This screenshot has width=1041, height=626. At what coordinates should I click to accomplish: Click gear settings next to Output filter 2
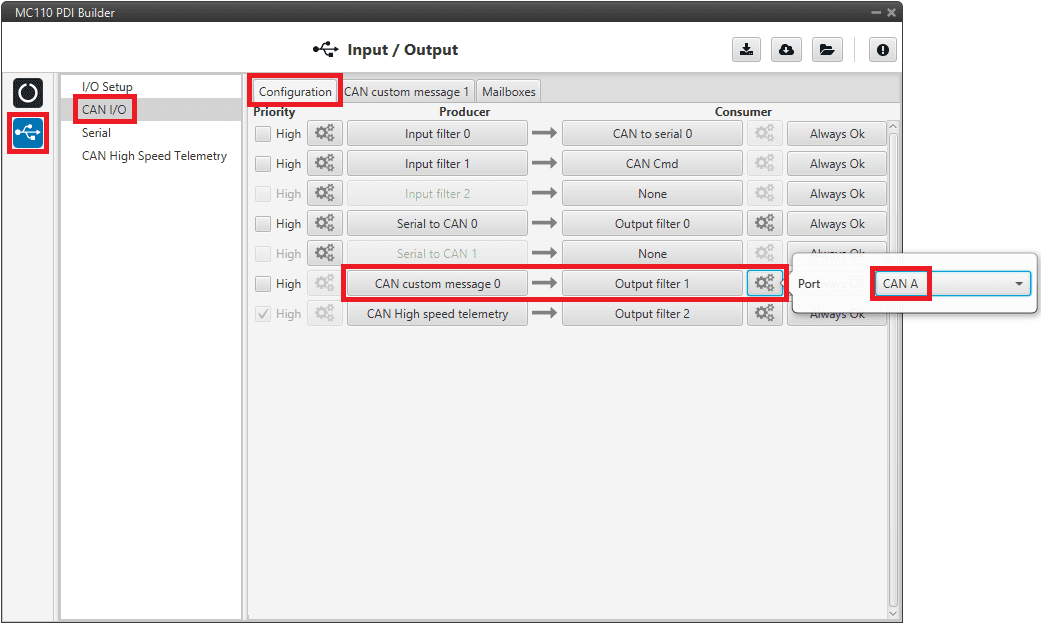click(764, 314)
